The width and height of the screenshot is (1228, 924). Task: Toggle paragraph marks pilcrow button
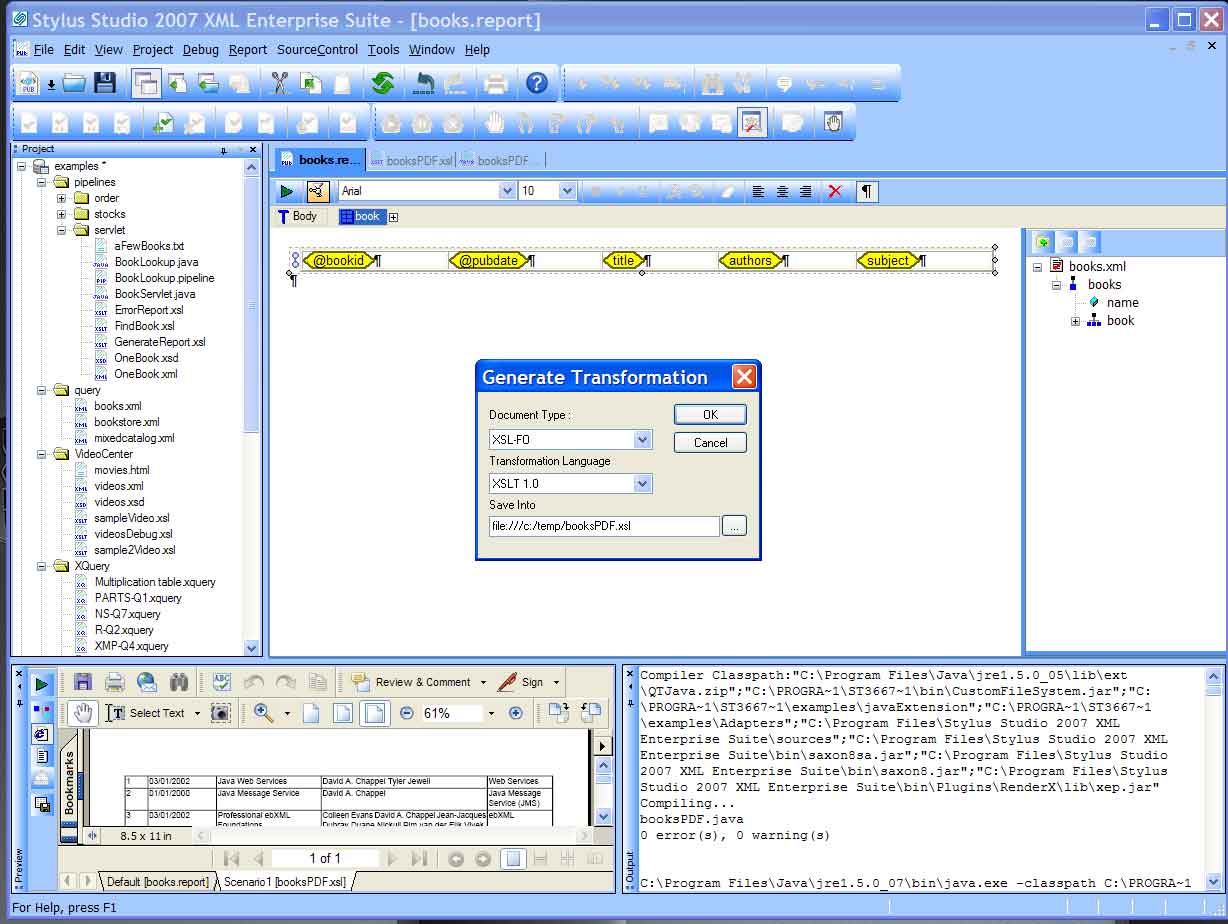[866, 191]
